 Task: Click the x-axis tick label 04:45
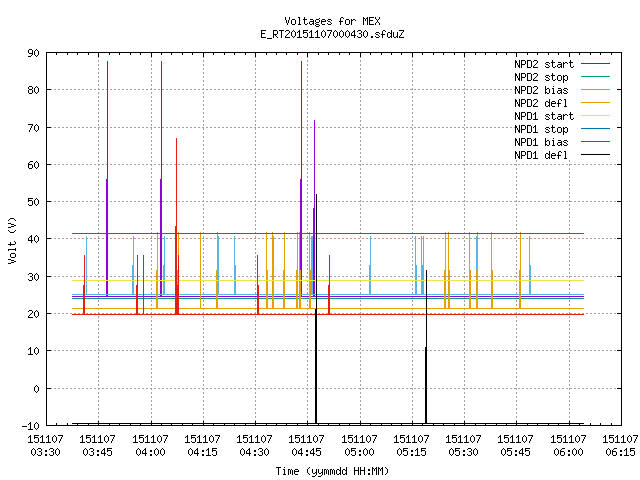pos(307,452)
